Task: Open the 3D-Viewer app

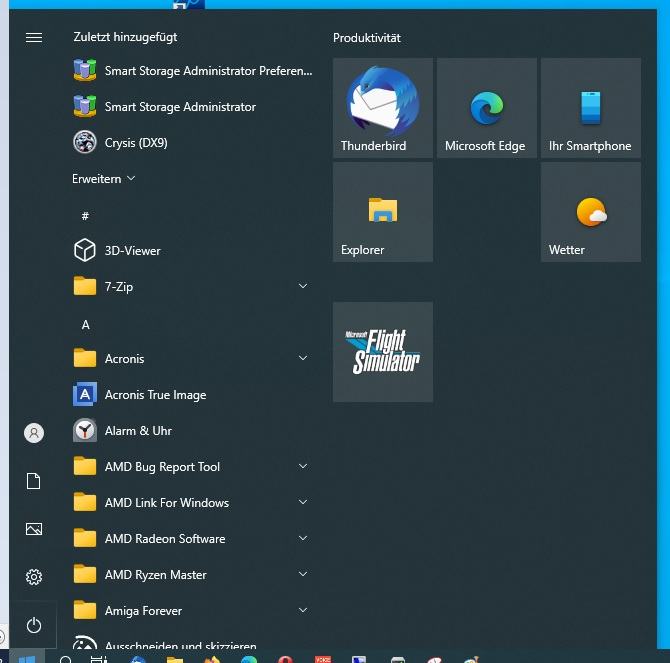Action: [x=193, y=250]
